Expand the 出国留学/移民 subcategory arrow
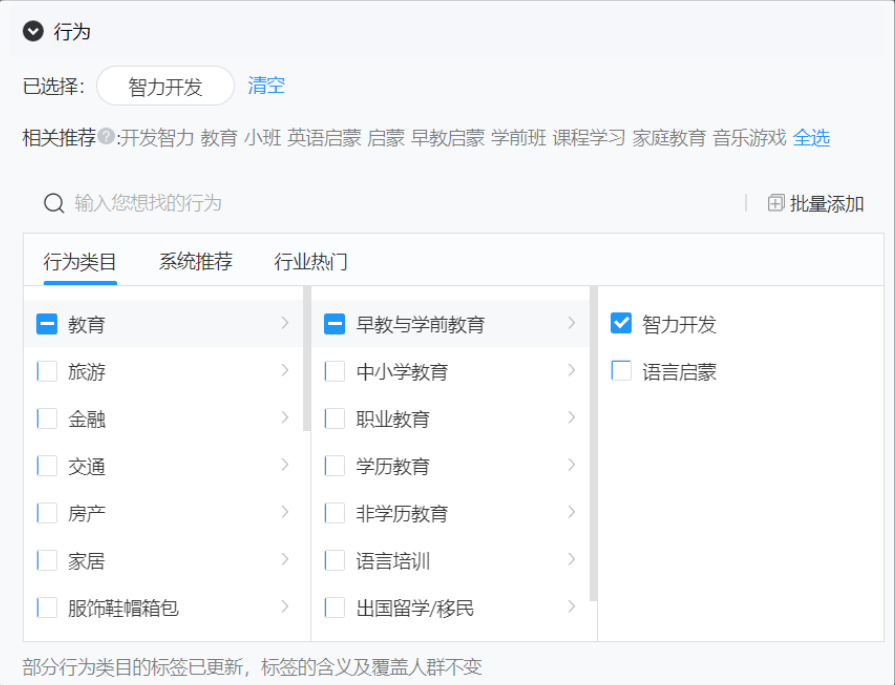This screenshot has height=685, width=895. point(571,608)
